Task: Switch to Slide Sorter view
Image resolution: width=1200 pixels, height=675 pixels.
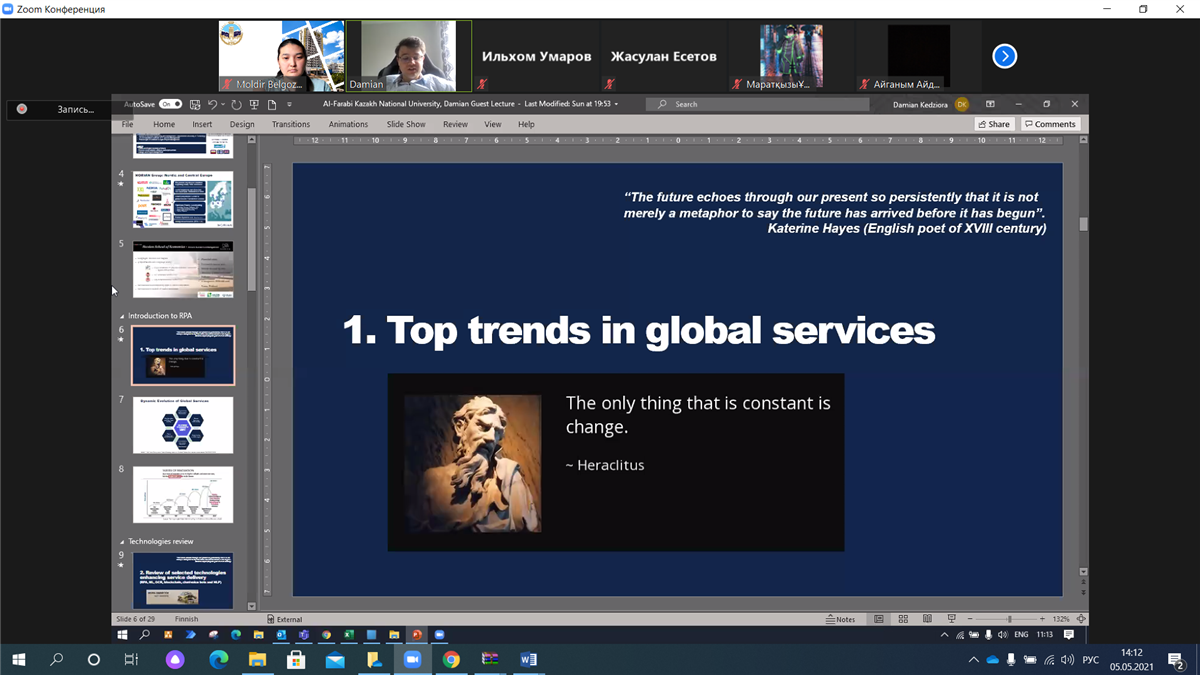Action: [x=903, y=619]
